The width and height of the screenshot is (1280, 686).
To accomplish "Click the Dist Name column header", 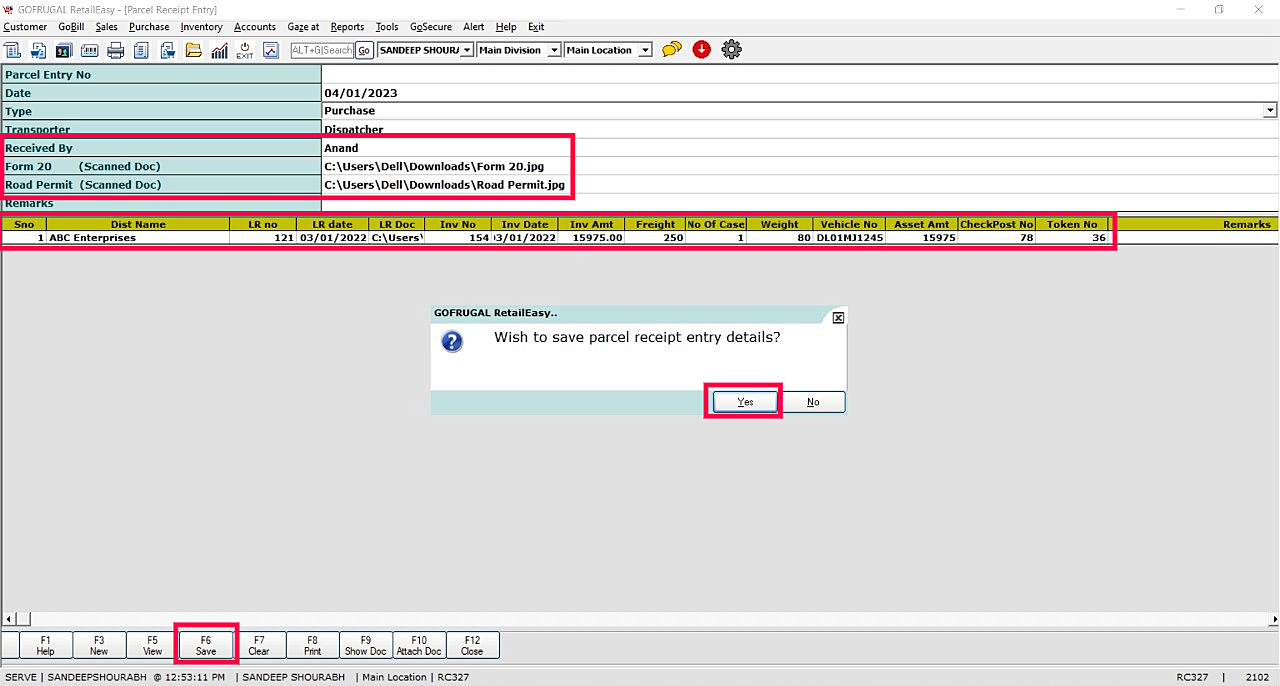I will pos(138,224).
